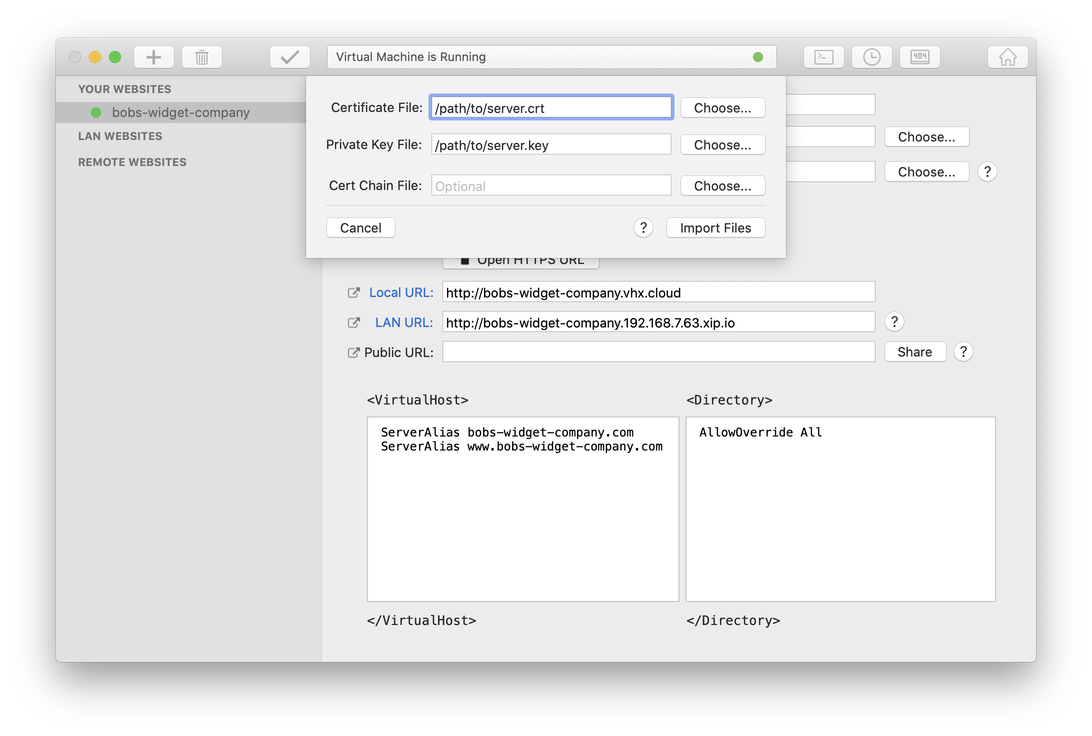Click the green VM running status indicator
Viewport: 1092px width, 736px height.
click(x=758, y=57)
